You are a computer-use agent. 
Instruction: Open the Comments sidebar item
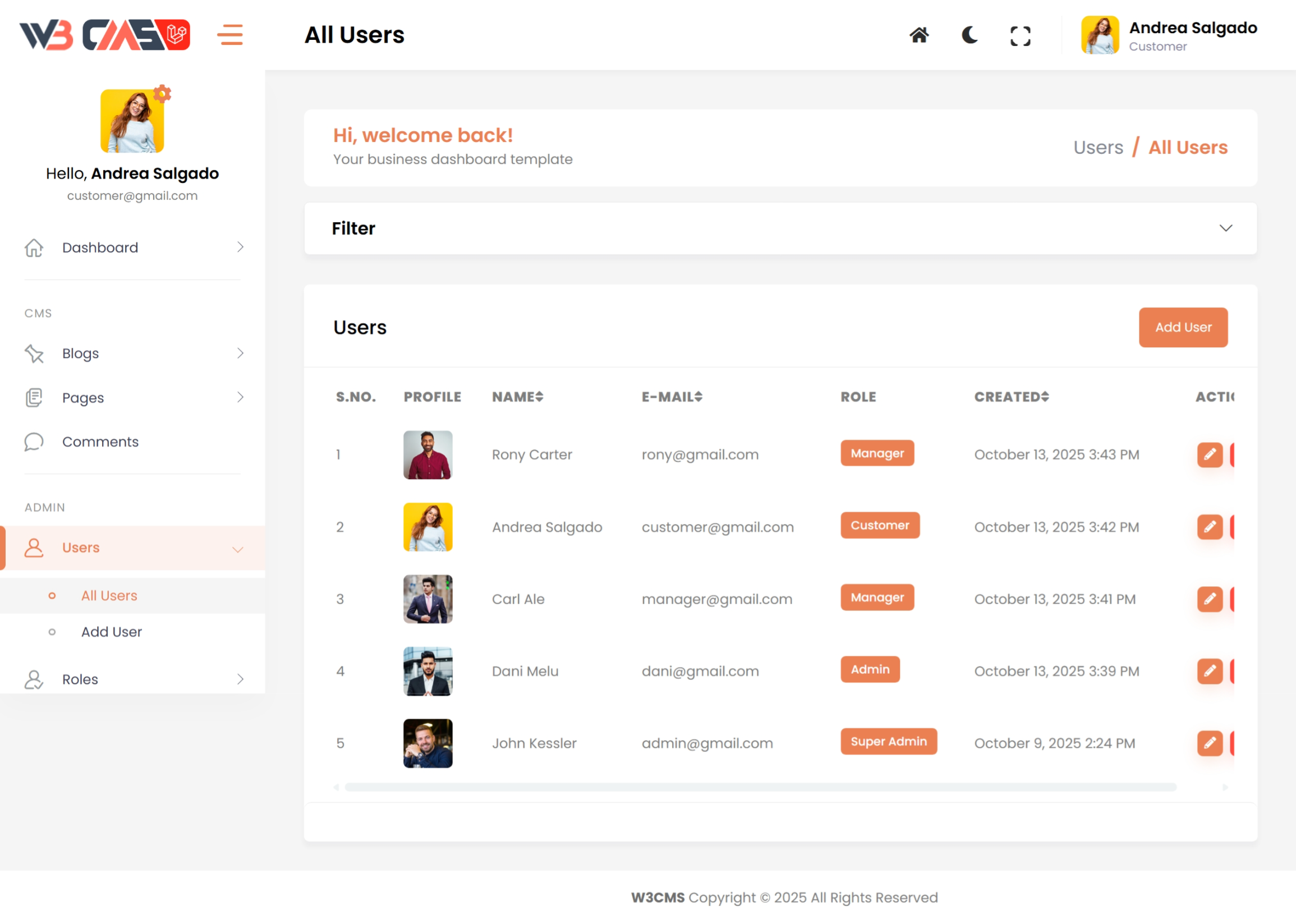coord(100,442)
